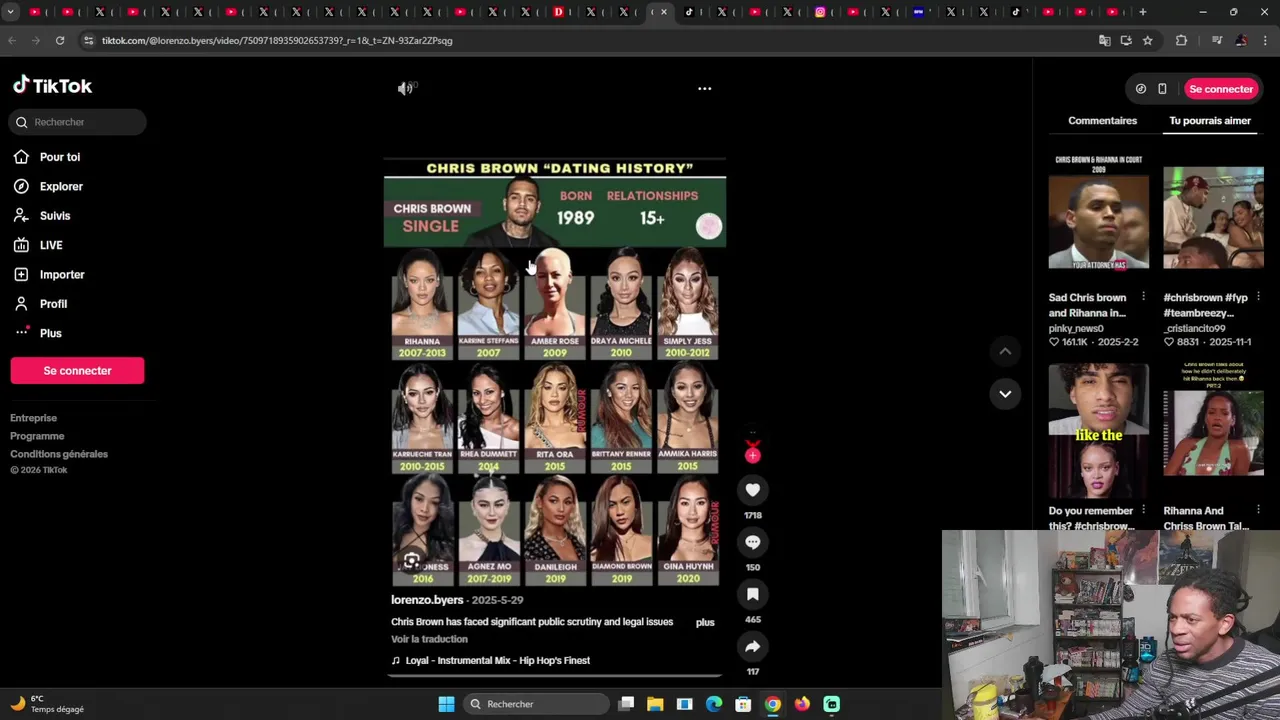
Task: Open Microsoft Edge from the taskbar
Action: (714, 704)
